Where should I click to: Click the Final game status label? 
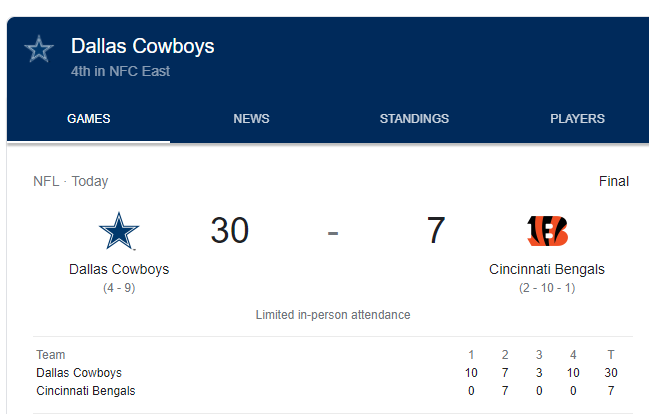(614, 181)
